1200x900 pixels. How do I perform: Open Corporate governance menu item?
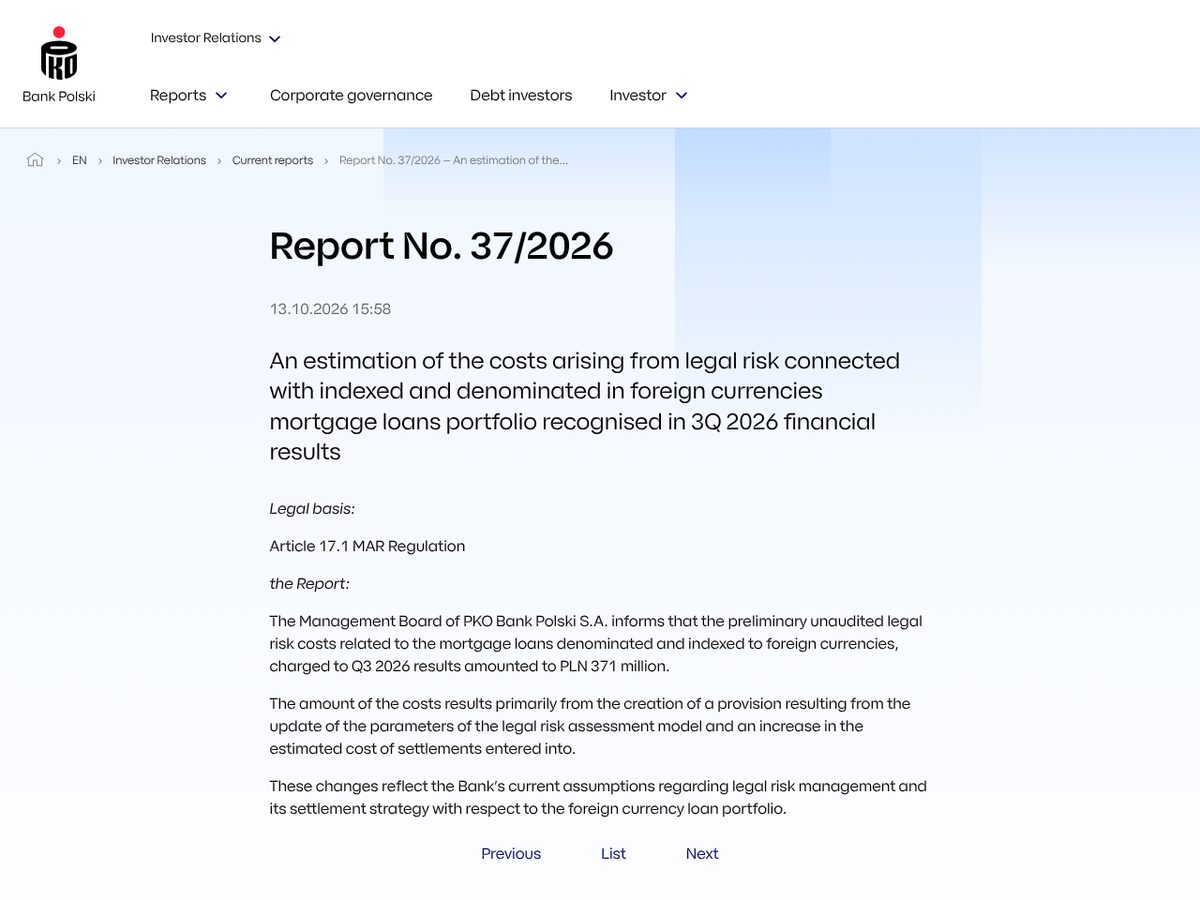point(351,96)
